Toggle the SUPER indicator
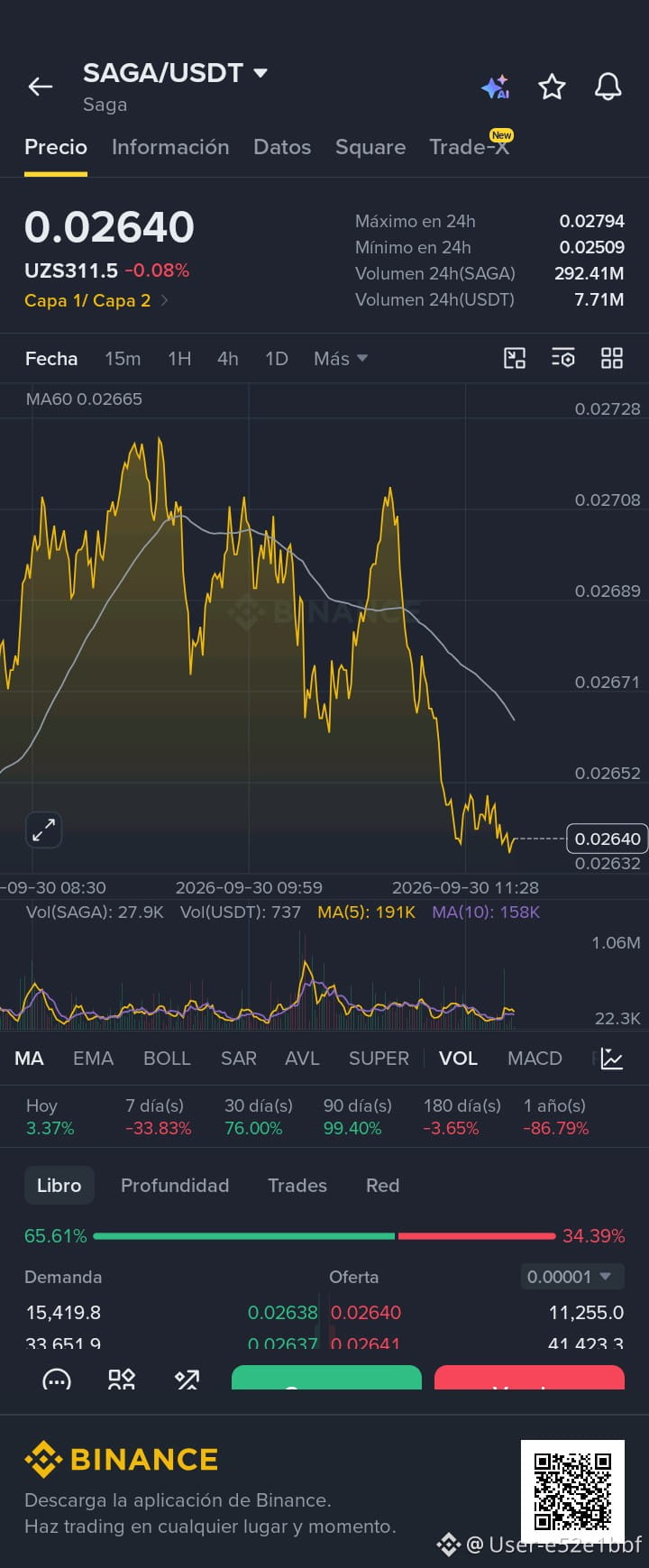Image resolution: width=649 pixels, height=1568 pixels. (379, 1059)
